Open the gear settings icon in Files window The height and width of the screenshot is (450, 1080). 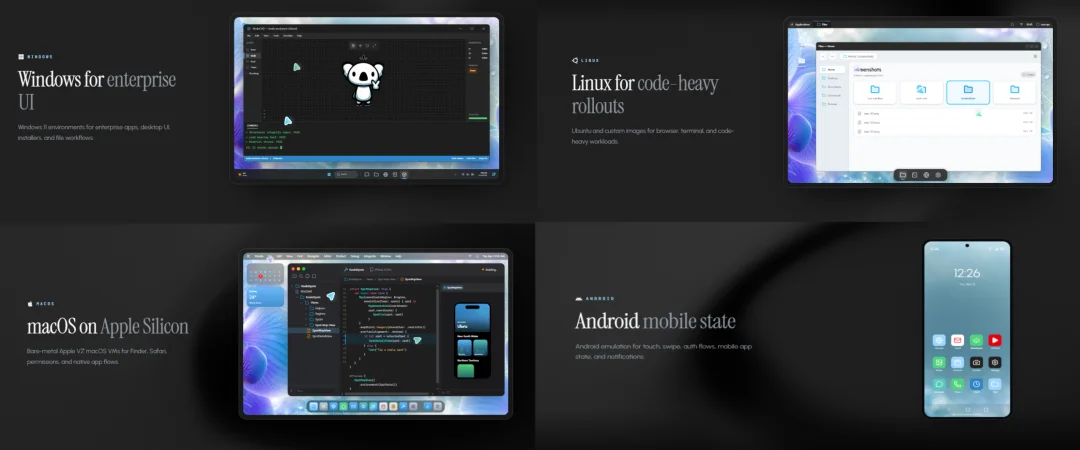point(1035,57)
